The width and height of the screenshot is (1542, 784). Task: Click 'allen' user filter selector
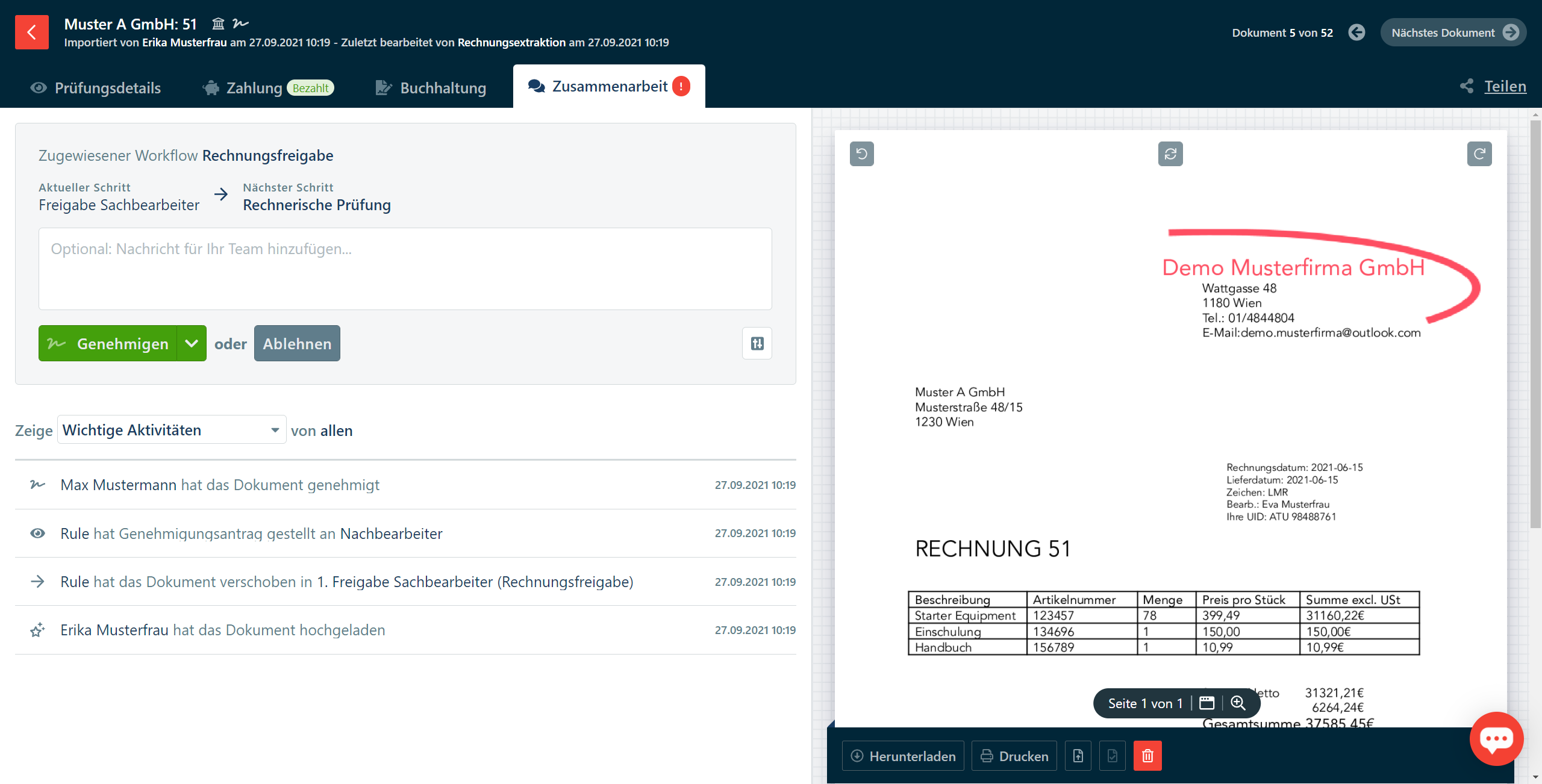click(336, 431)
